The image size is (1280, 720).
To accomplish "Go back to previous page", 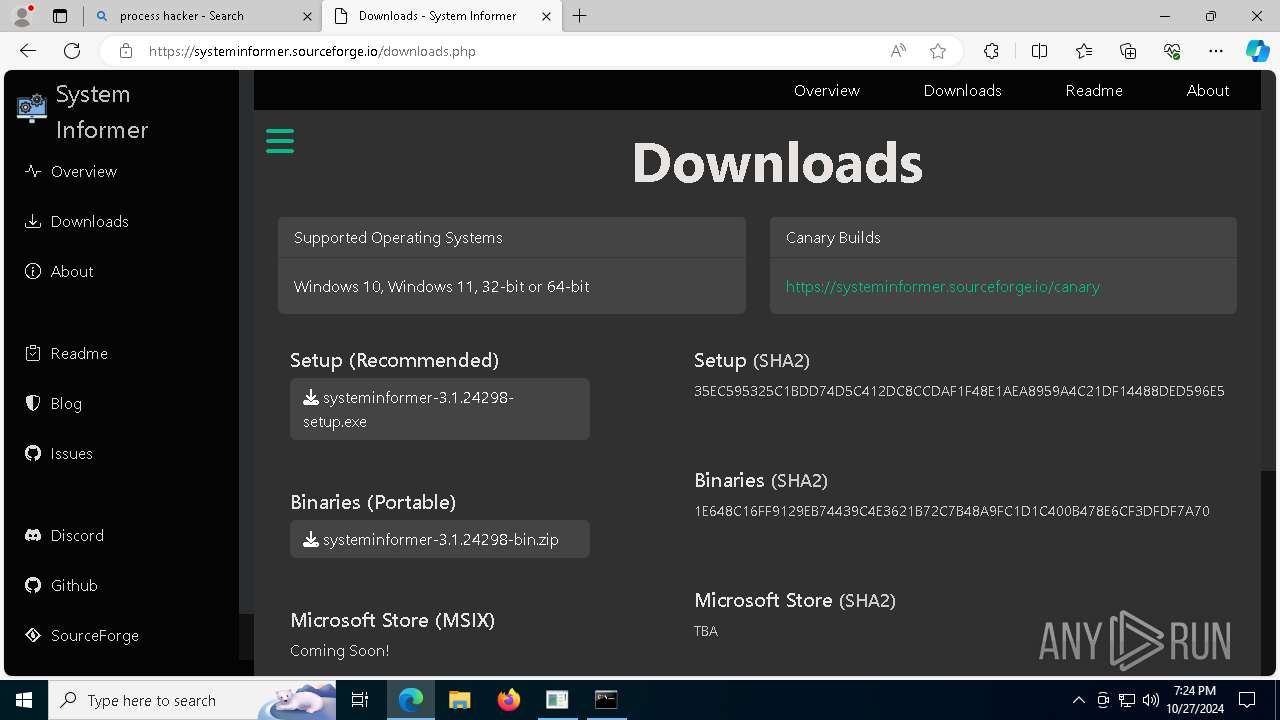I will [x=28, y=51].
